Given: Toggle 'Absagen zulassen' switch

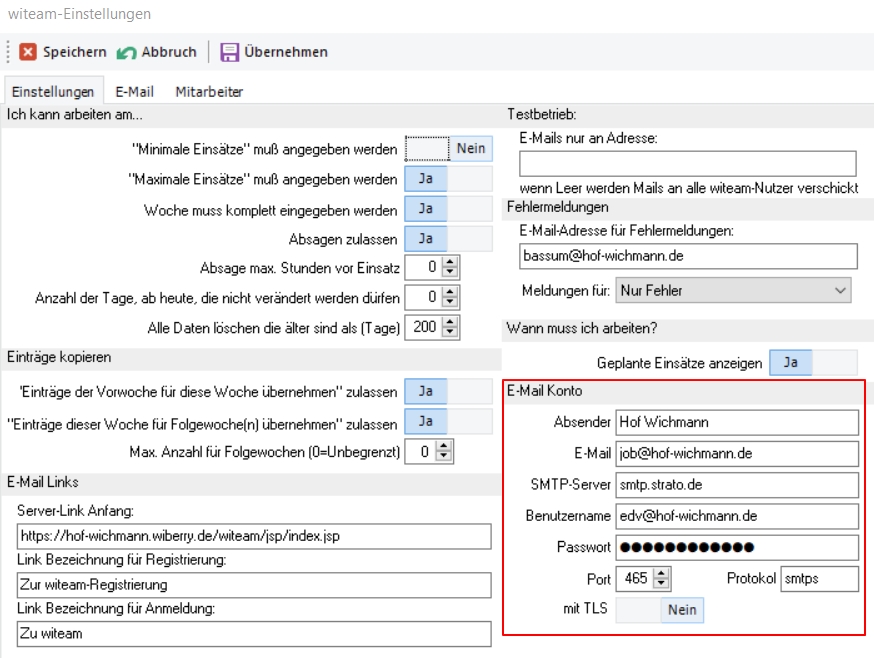Looking at the screenshot, I should 448,239.
